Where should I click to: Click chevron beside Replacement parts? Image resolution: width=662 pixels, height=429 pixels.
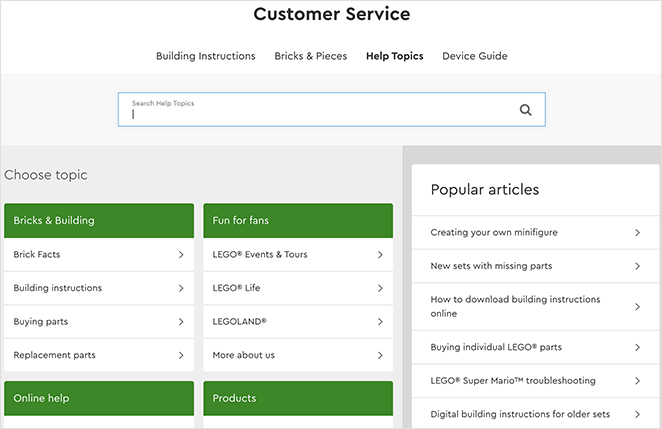click(181, 355)
